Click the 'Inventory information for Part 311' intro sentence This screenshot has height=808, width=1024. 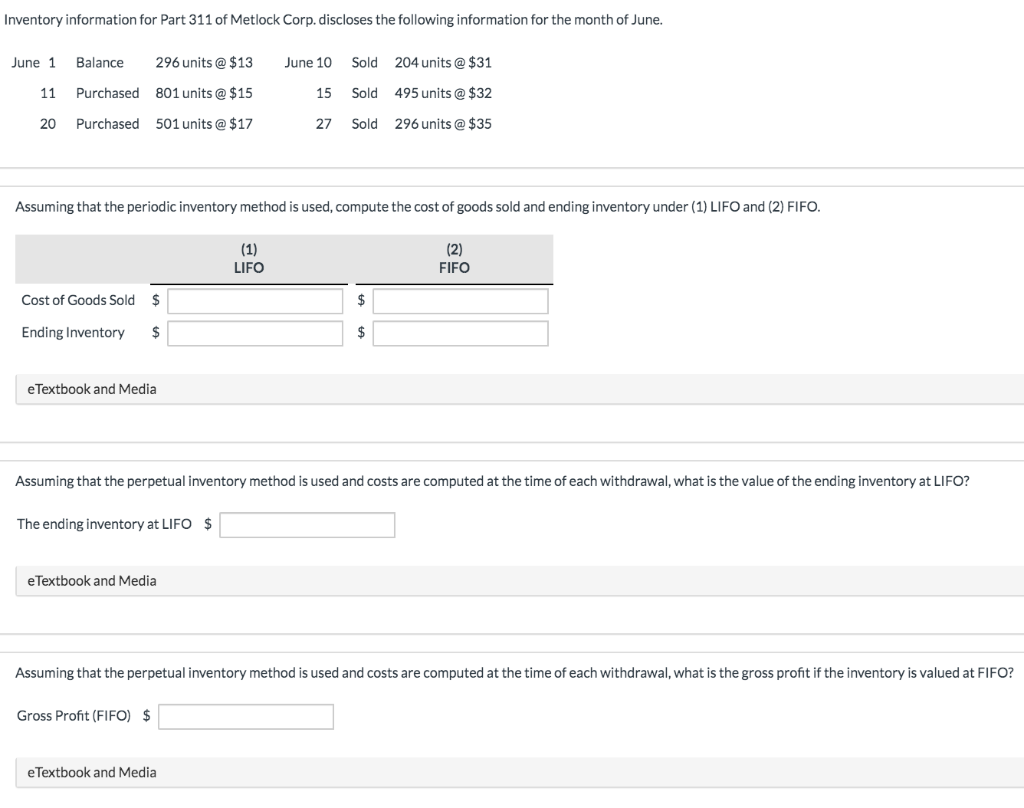[333, 20]
